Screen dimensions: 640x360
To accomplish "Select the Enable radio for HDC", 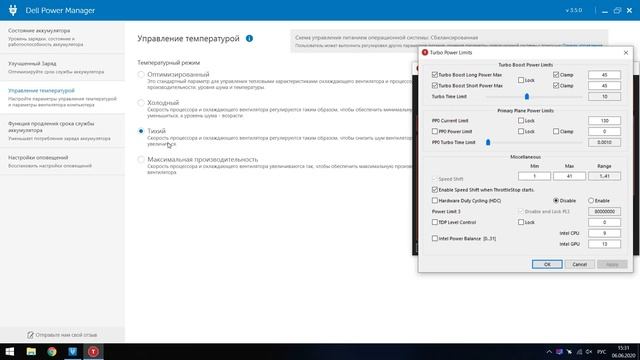I will coord(591,200).
